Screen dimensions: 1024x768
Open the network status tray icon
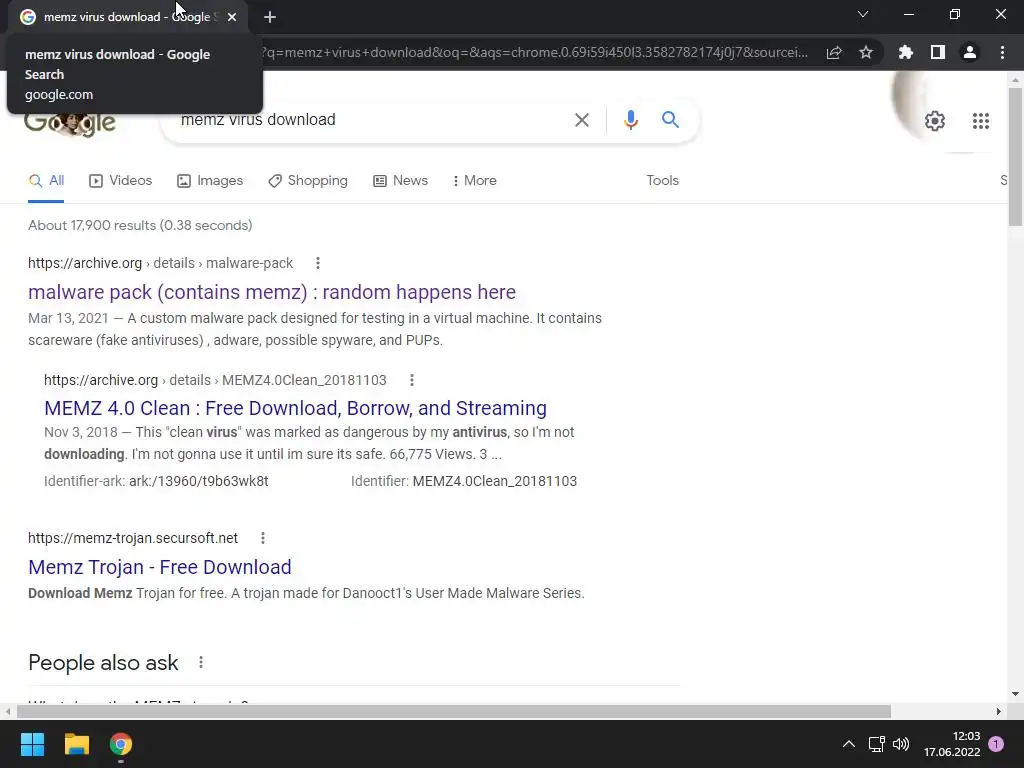pos(876,744)
